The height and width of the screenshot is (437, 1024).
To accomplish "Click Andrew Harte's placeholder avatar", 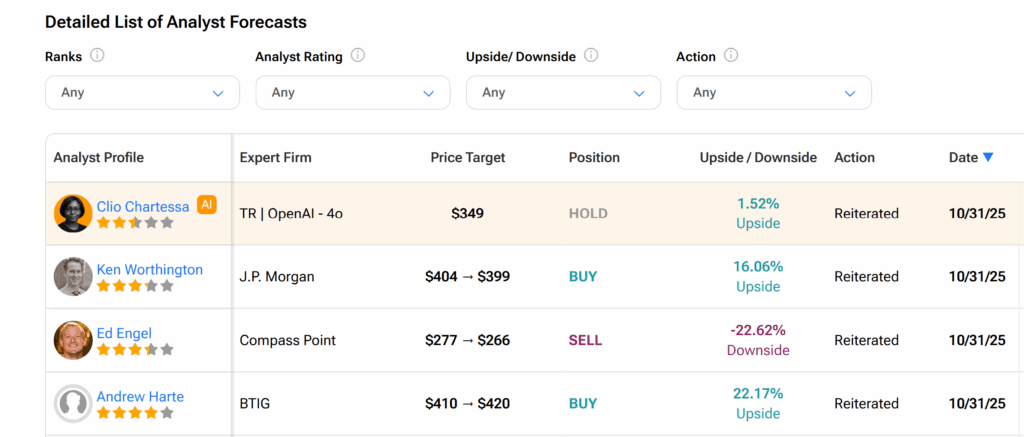I will pos(73,403).
